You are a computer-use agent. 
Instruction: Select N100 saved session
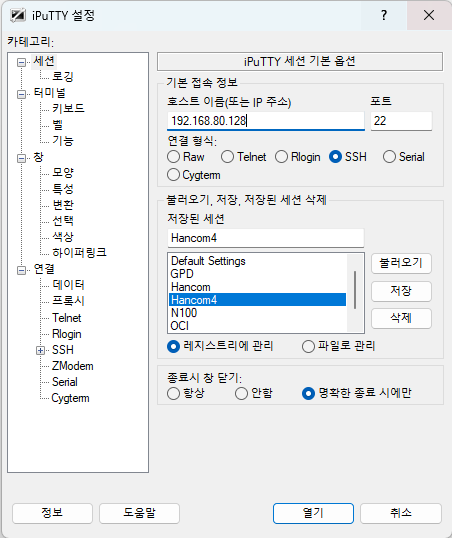(x=257, y=313)
